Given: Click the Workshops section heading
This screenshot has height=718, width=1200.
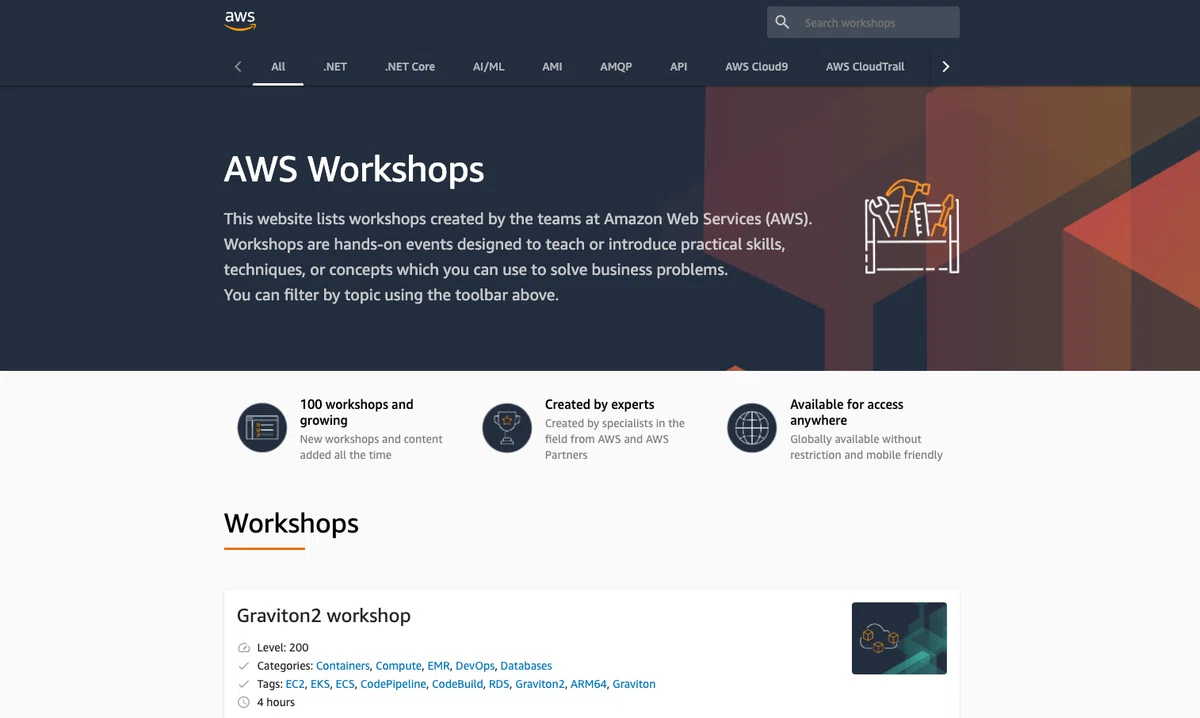Looking at the screenshot, I should 291,523.
